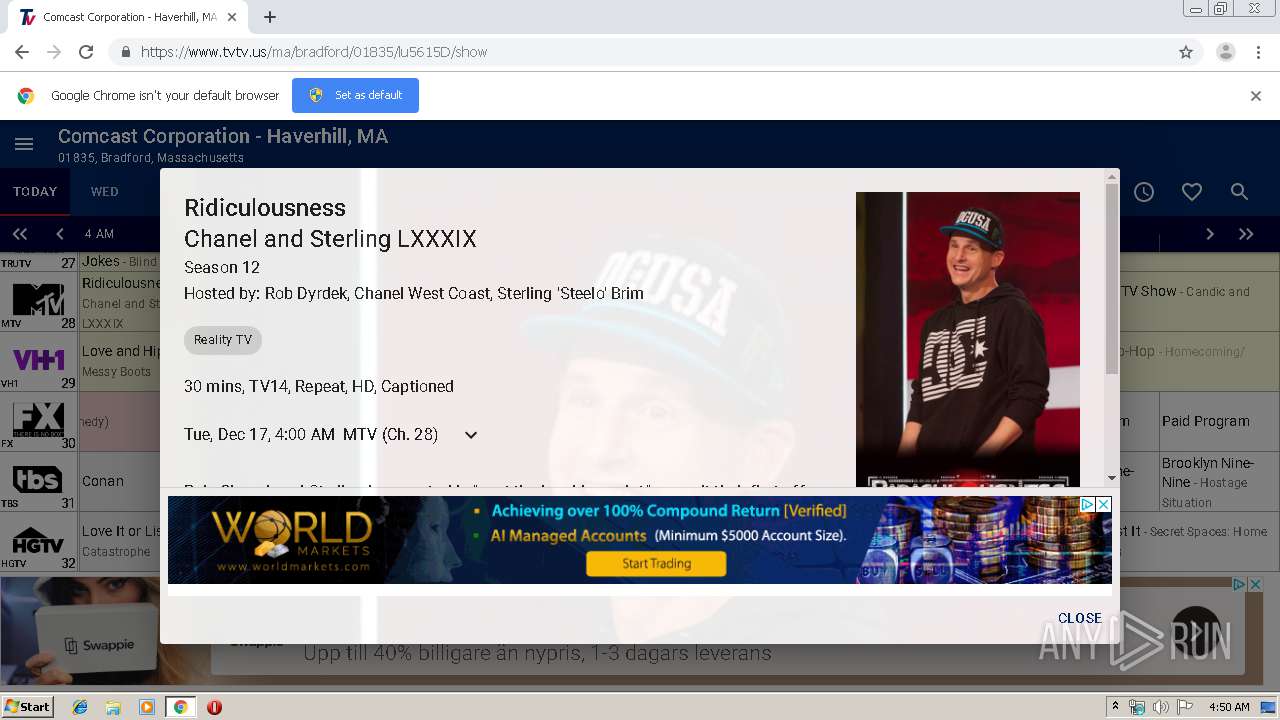The image size is (1280, 720).
Task: Click the address bar URL
Action: pyautogui.click(x=314, y=52)
